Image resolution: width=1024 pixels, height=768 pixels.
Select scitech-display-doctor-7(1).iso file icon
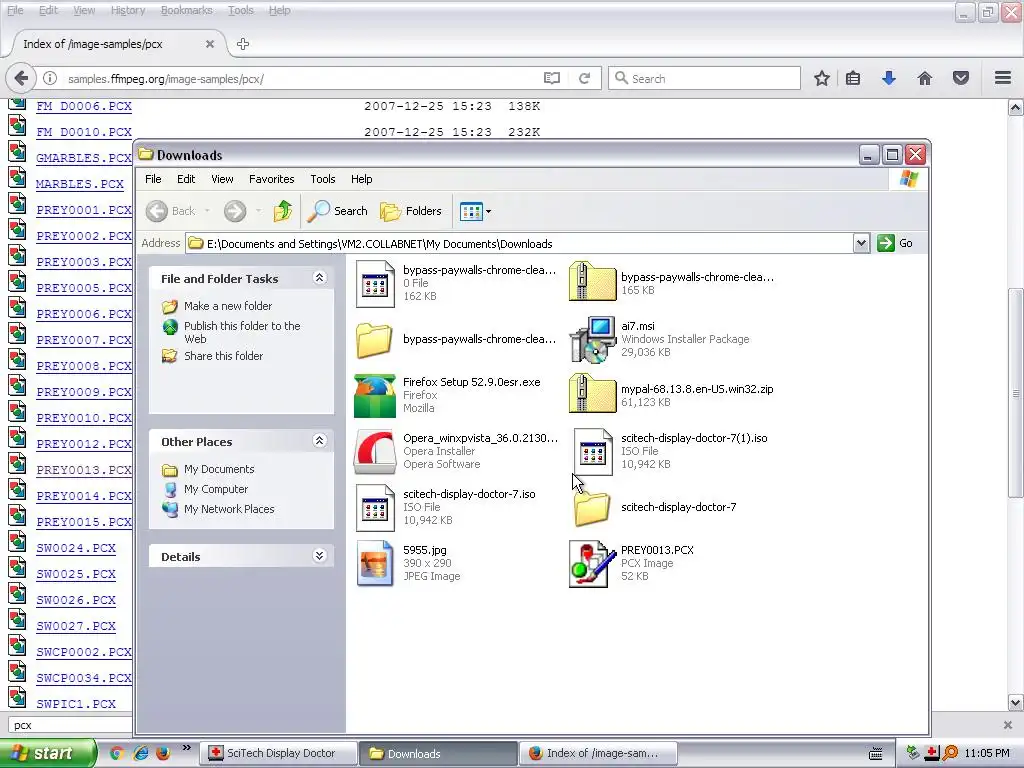pos(592,452)
